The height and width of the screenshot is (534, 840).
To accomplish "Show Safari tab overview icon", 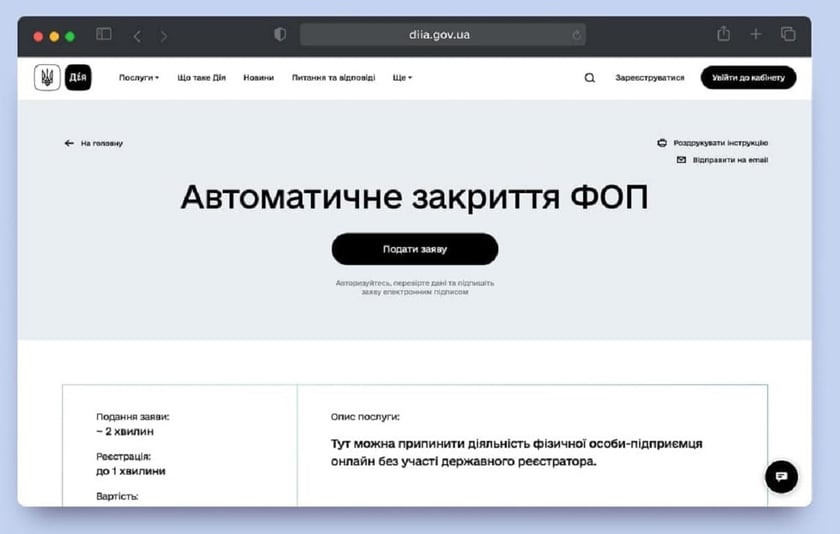I will tap(788, 34).
